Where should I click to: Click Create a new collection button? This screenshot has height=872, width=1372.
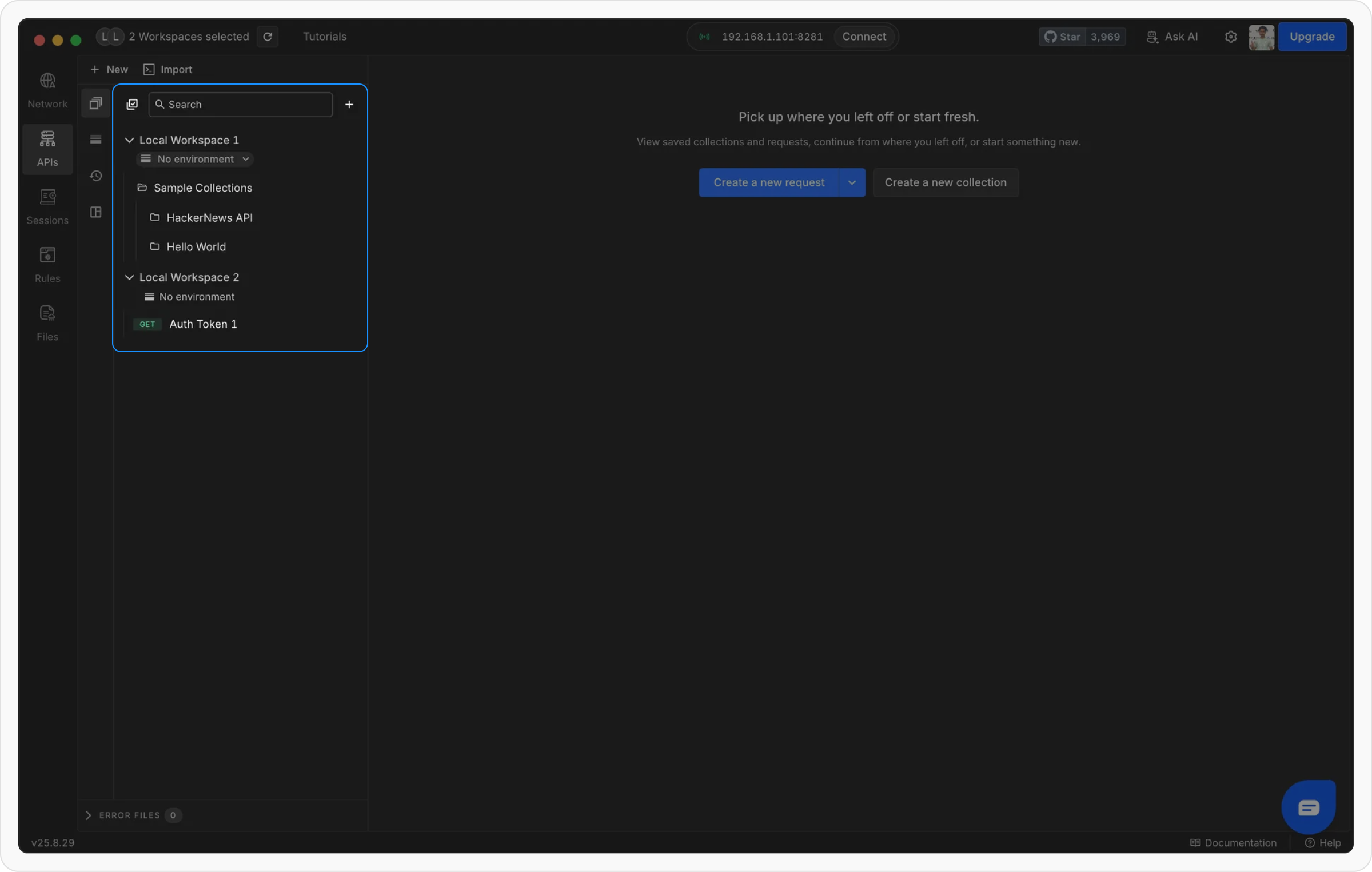click(945, 182)
